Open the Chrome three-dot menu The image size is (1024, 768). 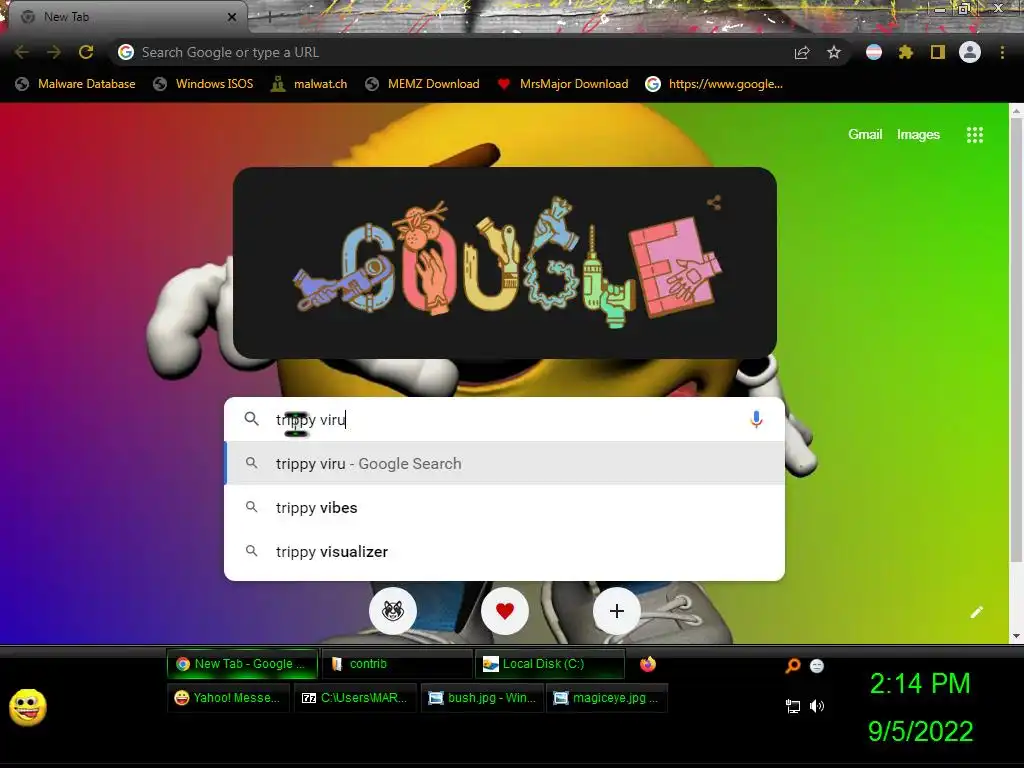[1002, 52]
